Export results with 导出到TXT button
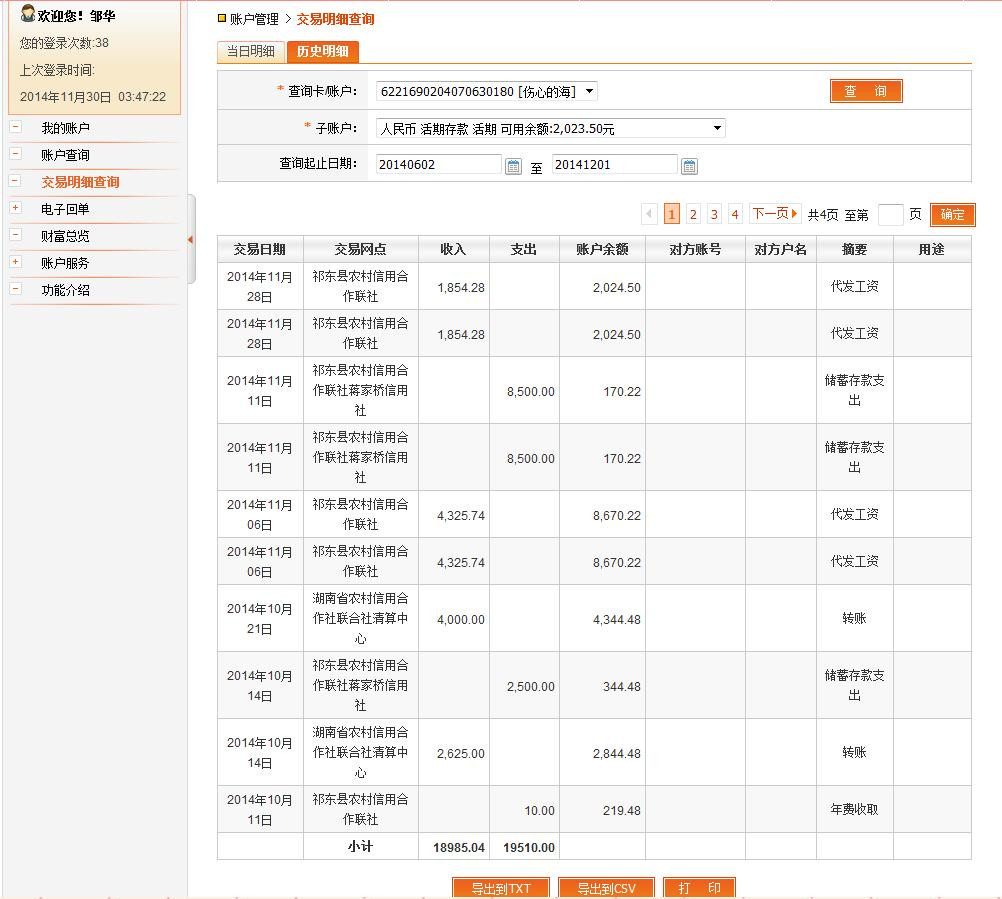This screenshot has height=899, width=1002. 501,888
